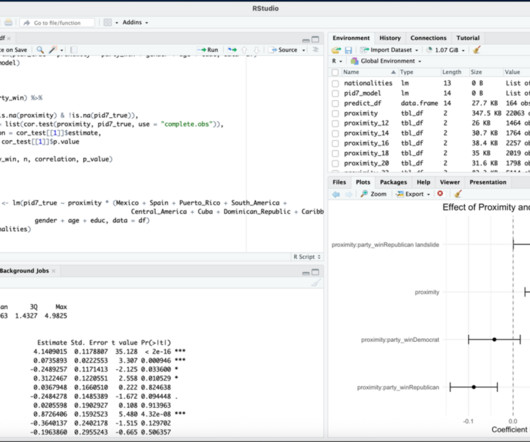530x442 pixels.
Task: Click the Go to file/function search field
Action: [x=57, y=23]
